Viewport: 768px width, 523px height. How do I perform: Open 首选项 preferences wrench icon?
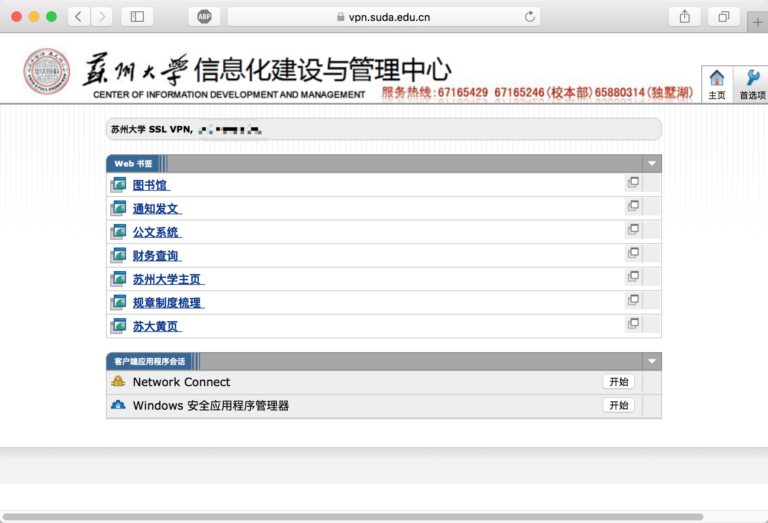[752, 84]
